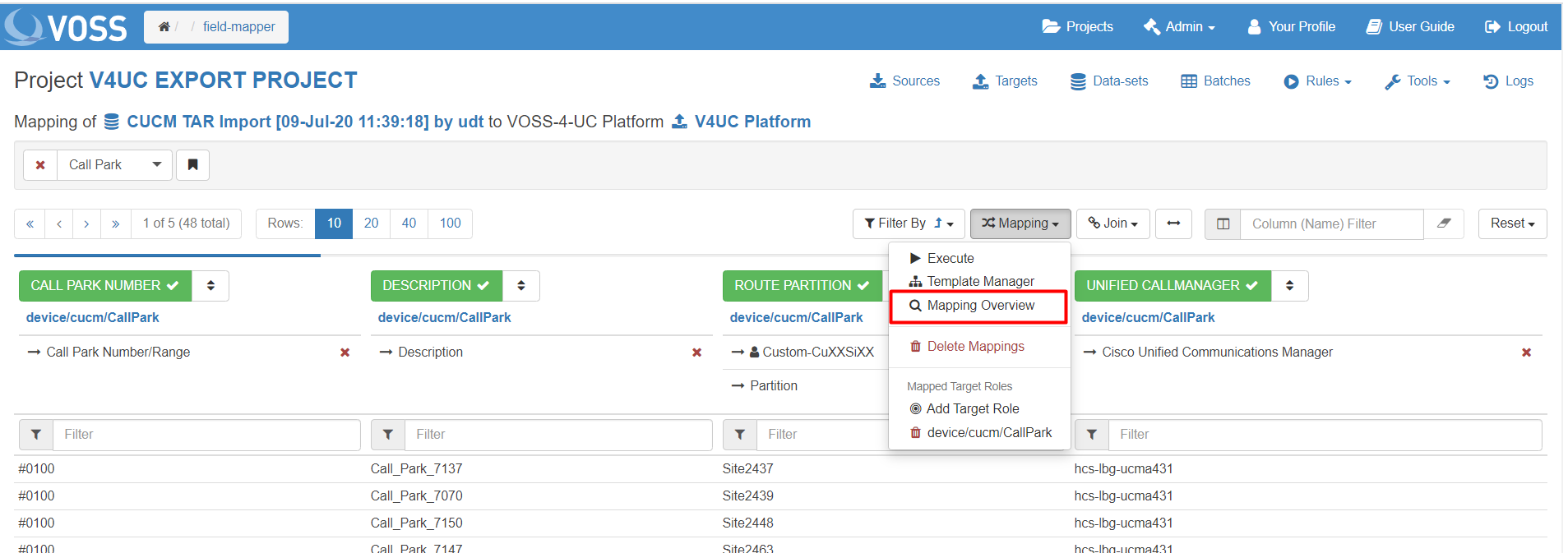The image size is (1568, 553).
Task: Toggle the UNIFIED CALLMANAGER column button
Action: pos(1172,286)
